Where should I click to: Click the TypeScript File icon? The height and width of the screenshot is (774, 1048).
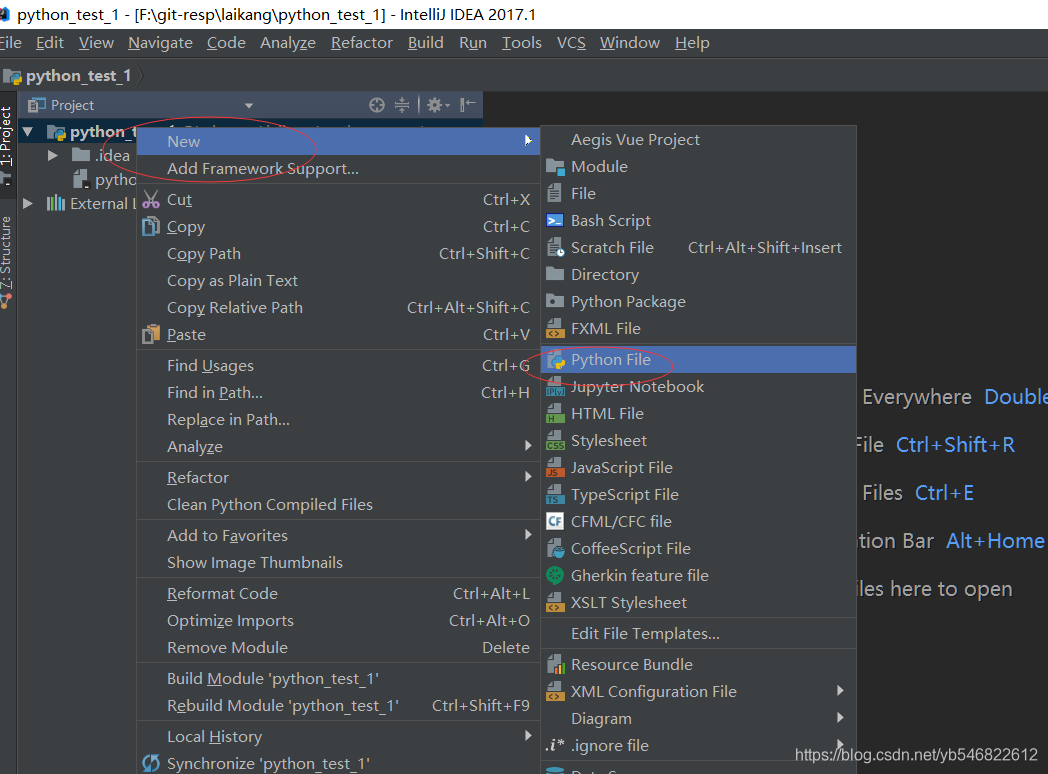[555, 495]
